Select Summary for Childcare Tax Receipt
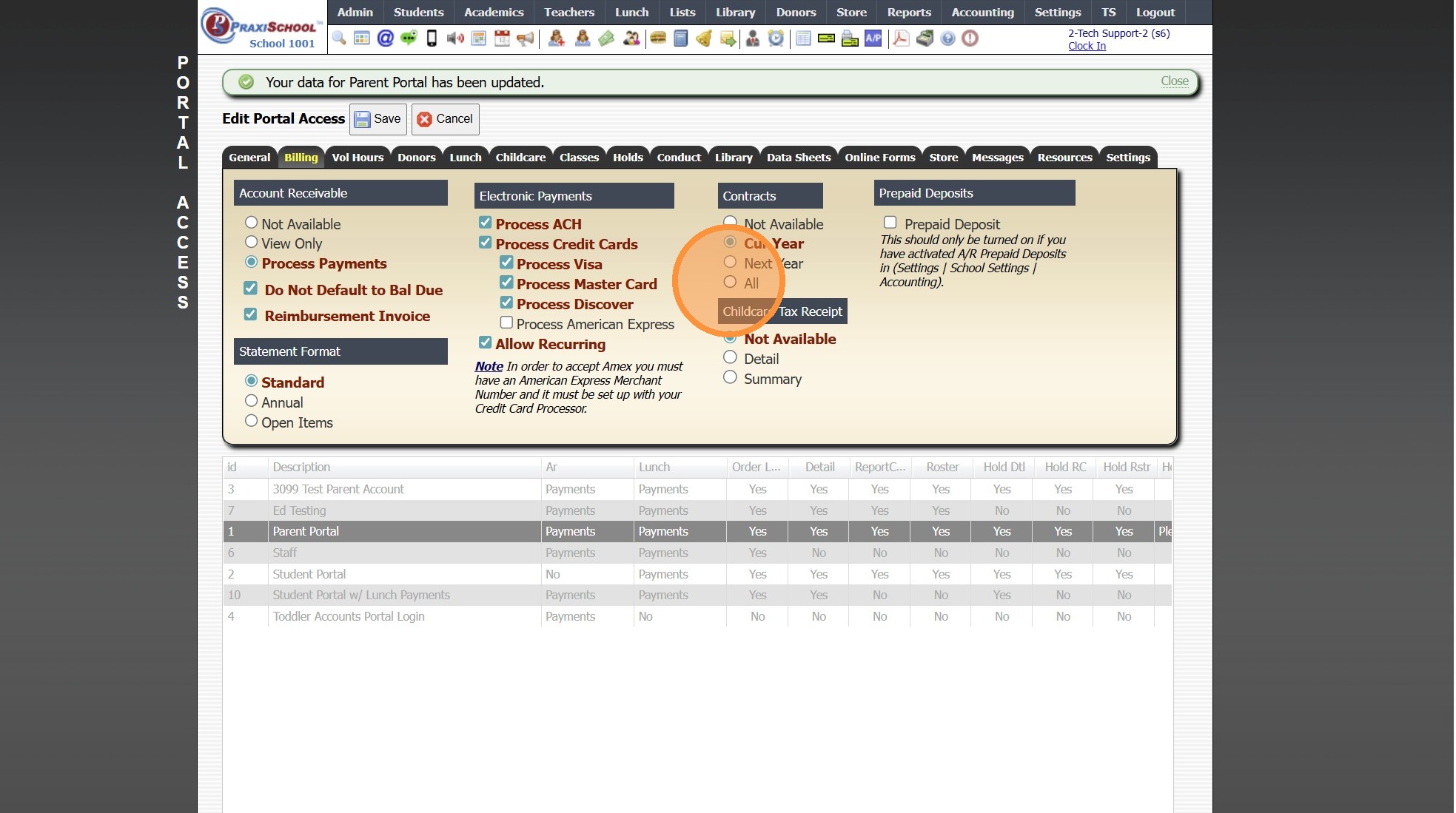 730,377
